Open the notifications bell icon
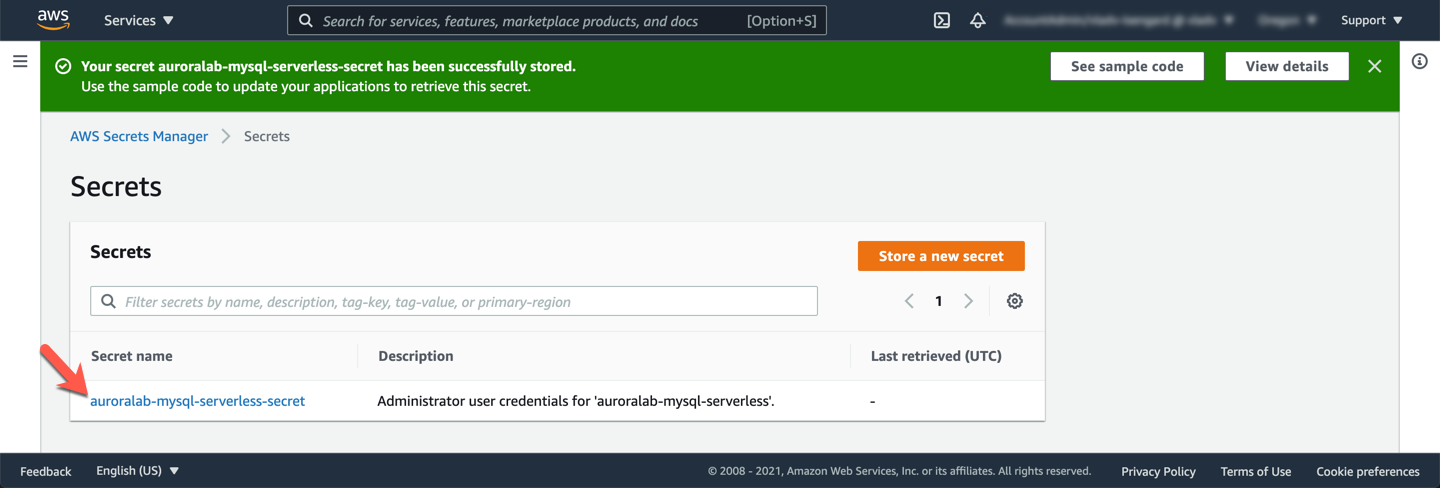Screen dimensions: 1440x488 point(978,20)
